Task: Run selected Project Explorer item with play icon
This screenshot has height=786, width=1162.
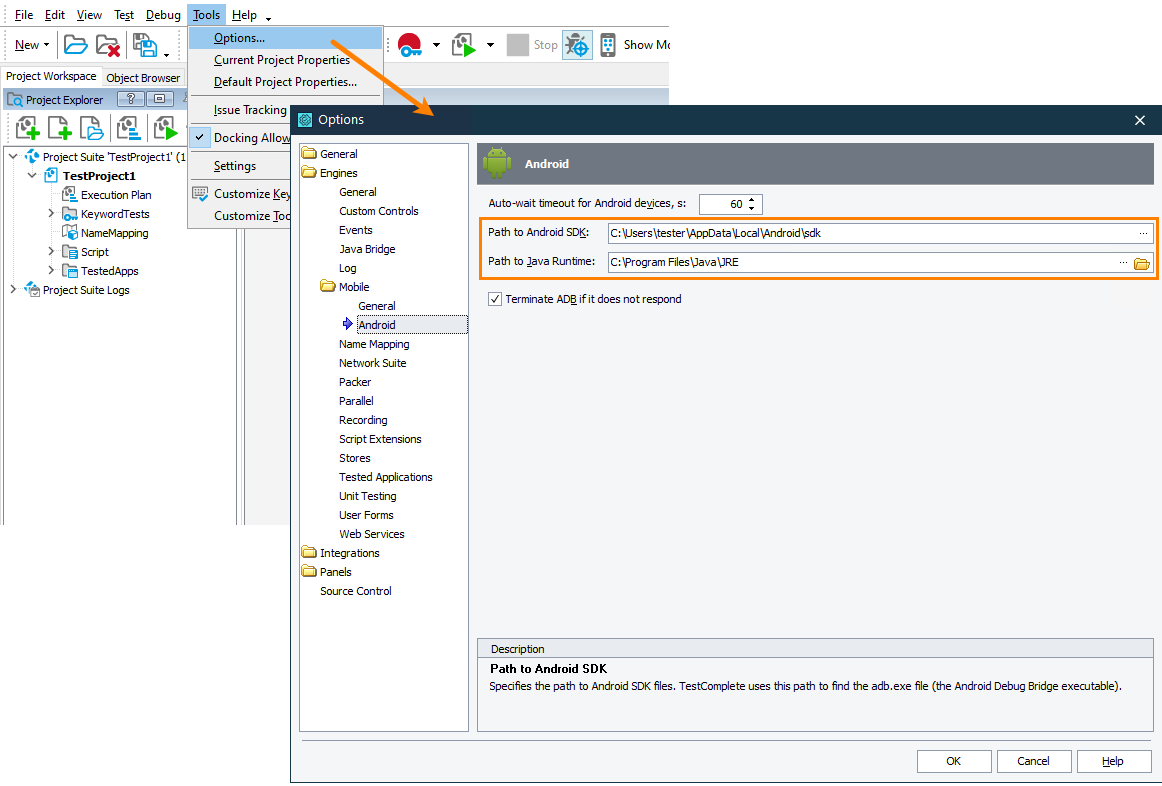Action: pos(165,128)
